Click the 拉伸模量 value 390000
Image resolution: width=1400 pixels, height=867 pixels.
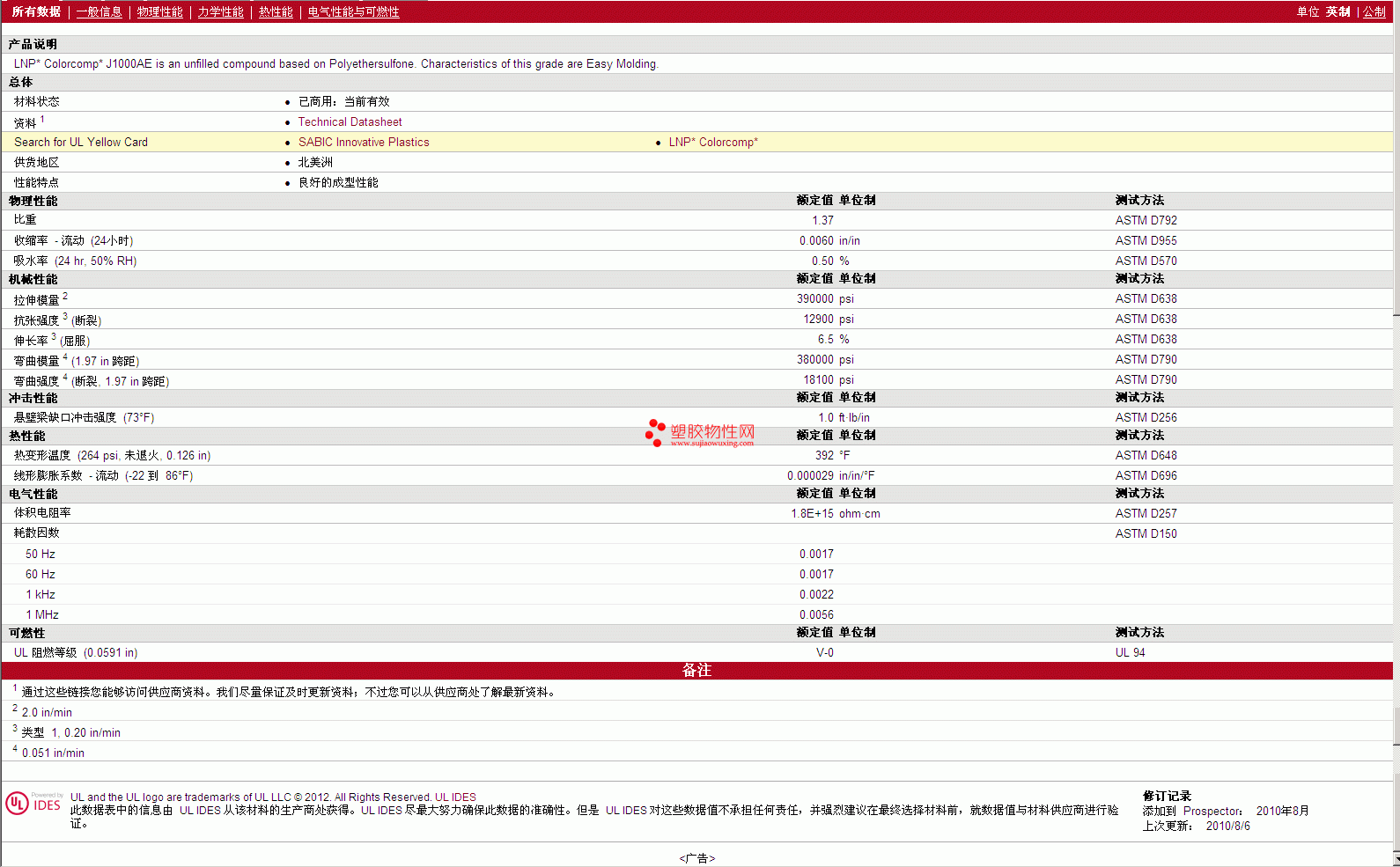click(x=815, y=299)
